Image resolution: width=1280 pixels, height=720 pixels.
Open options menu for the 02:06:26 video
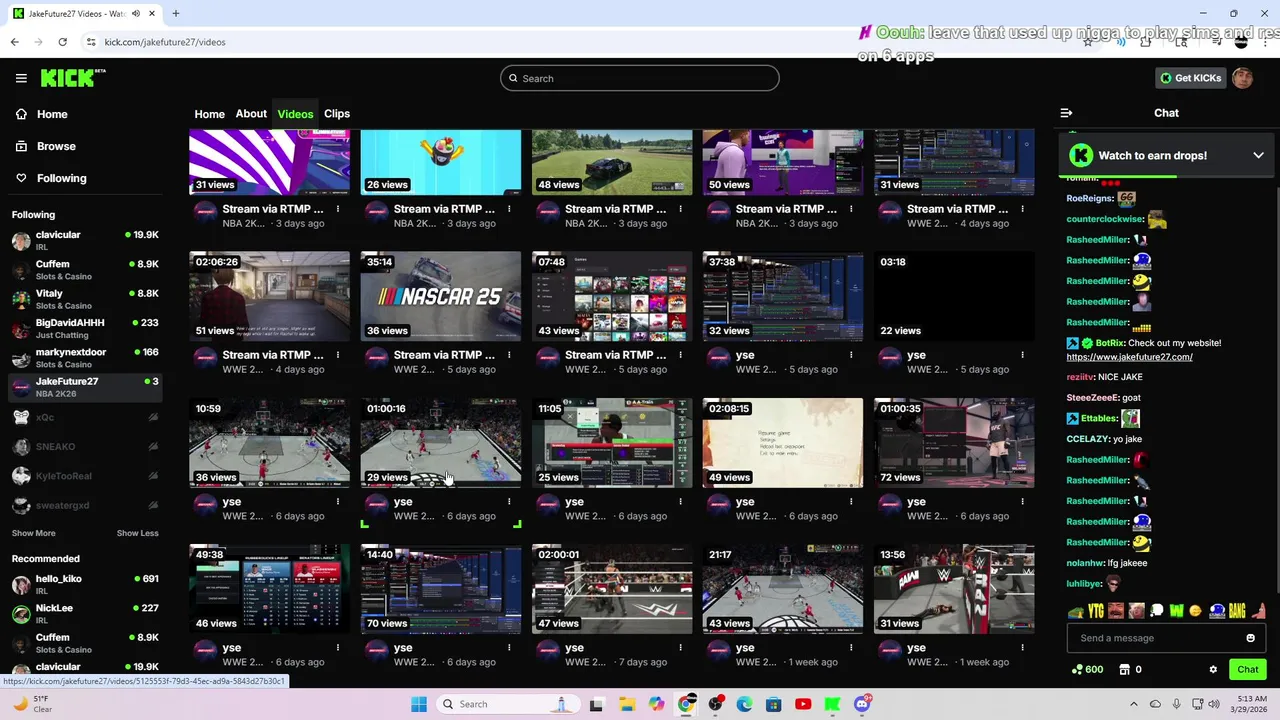[338, 355]
